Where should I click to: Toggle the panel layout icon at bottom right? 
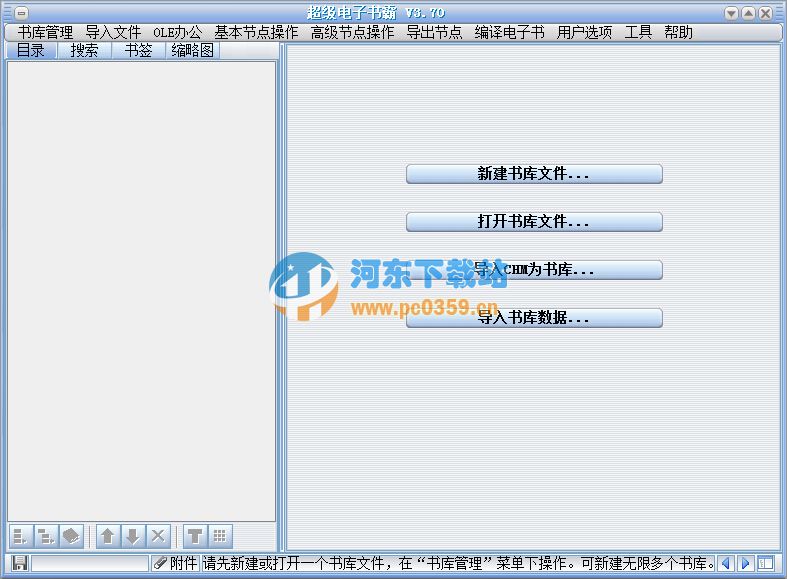(766, 563)
